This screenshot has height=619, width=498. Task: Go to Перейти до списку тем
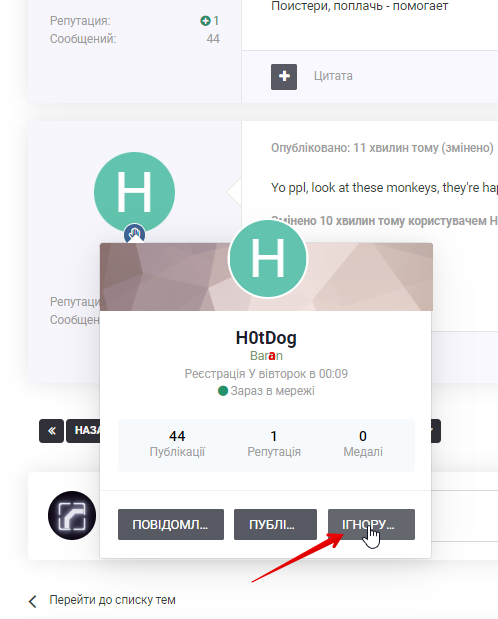click(x=112, y=600)
